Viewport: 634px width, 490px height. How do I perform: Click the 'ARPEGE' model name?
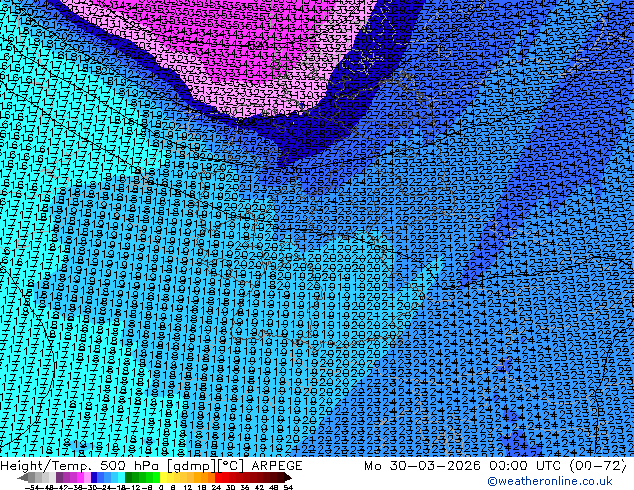tap(277, 466)
